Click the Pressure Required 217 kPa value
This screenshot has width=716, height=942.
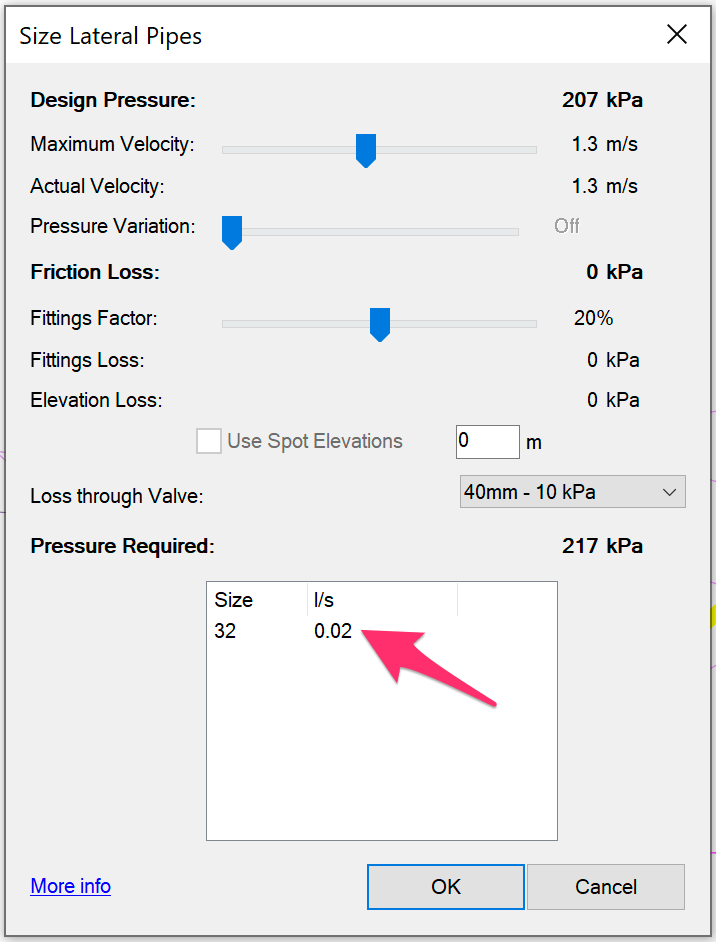click(x=602, y=546)
